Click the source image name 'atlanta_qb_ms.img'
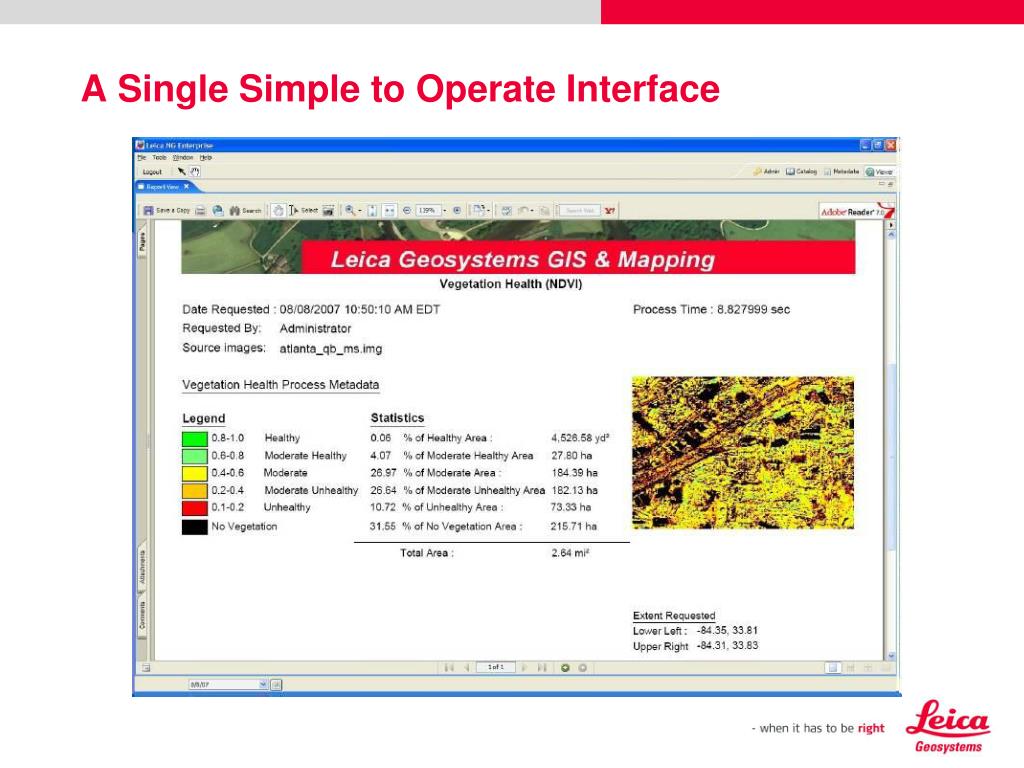 click(x=330, y=349)
